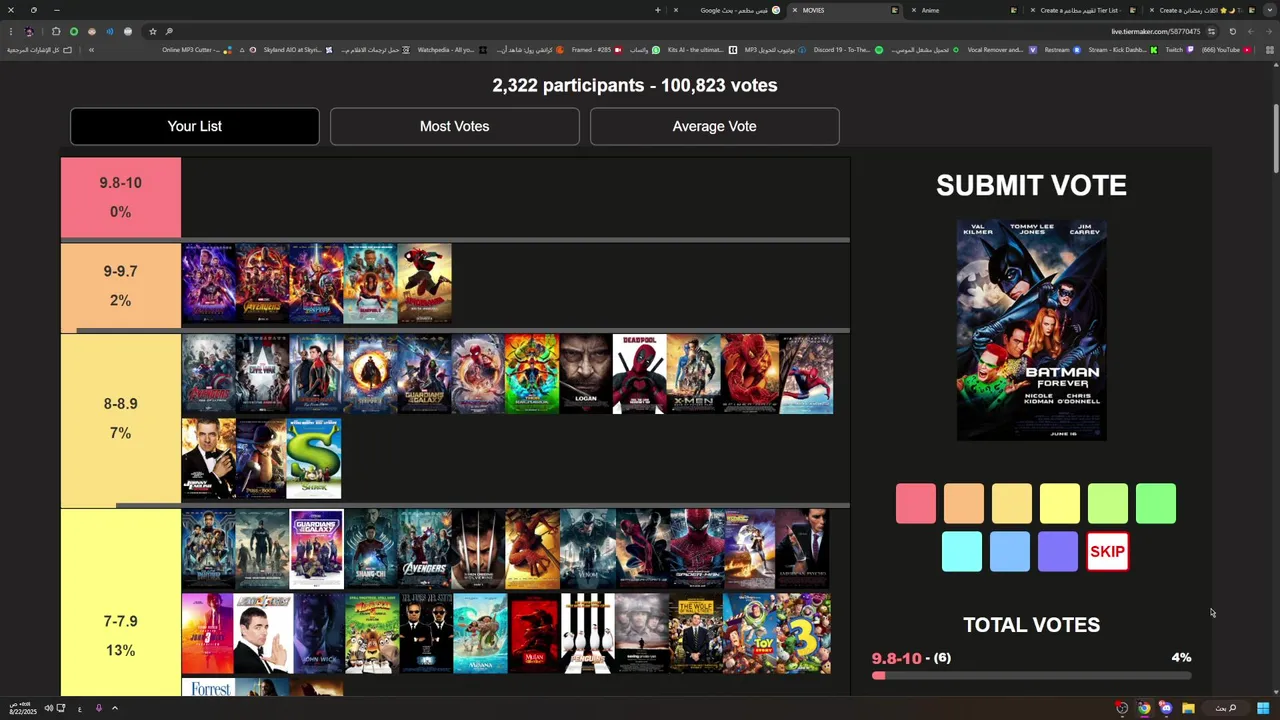Vote with the purple tier swatch
1280x720 pixels.
point(1058,551)
